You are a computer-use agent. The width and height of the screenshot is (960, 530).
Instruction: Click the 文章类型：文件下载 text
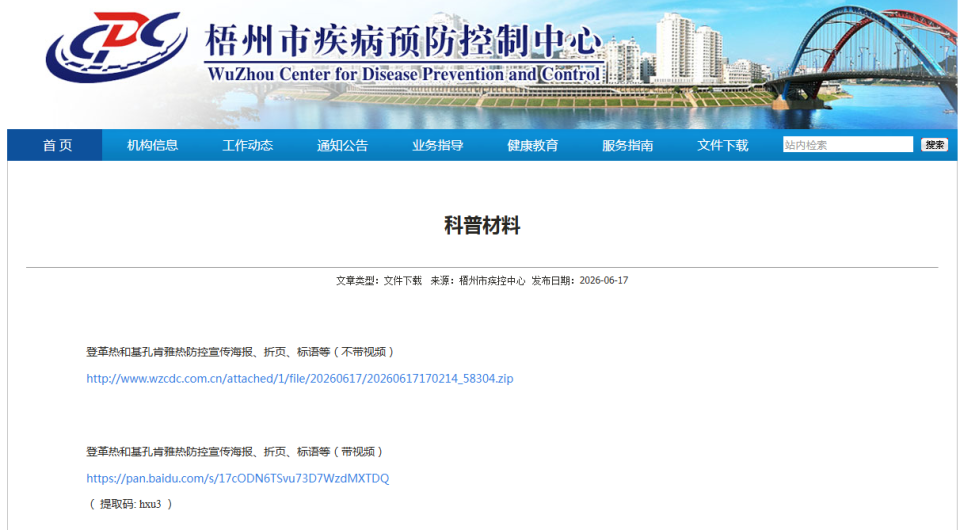[x=378, y=280]
